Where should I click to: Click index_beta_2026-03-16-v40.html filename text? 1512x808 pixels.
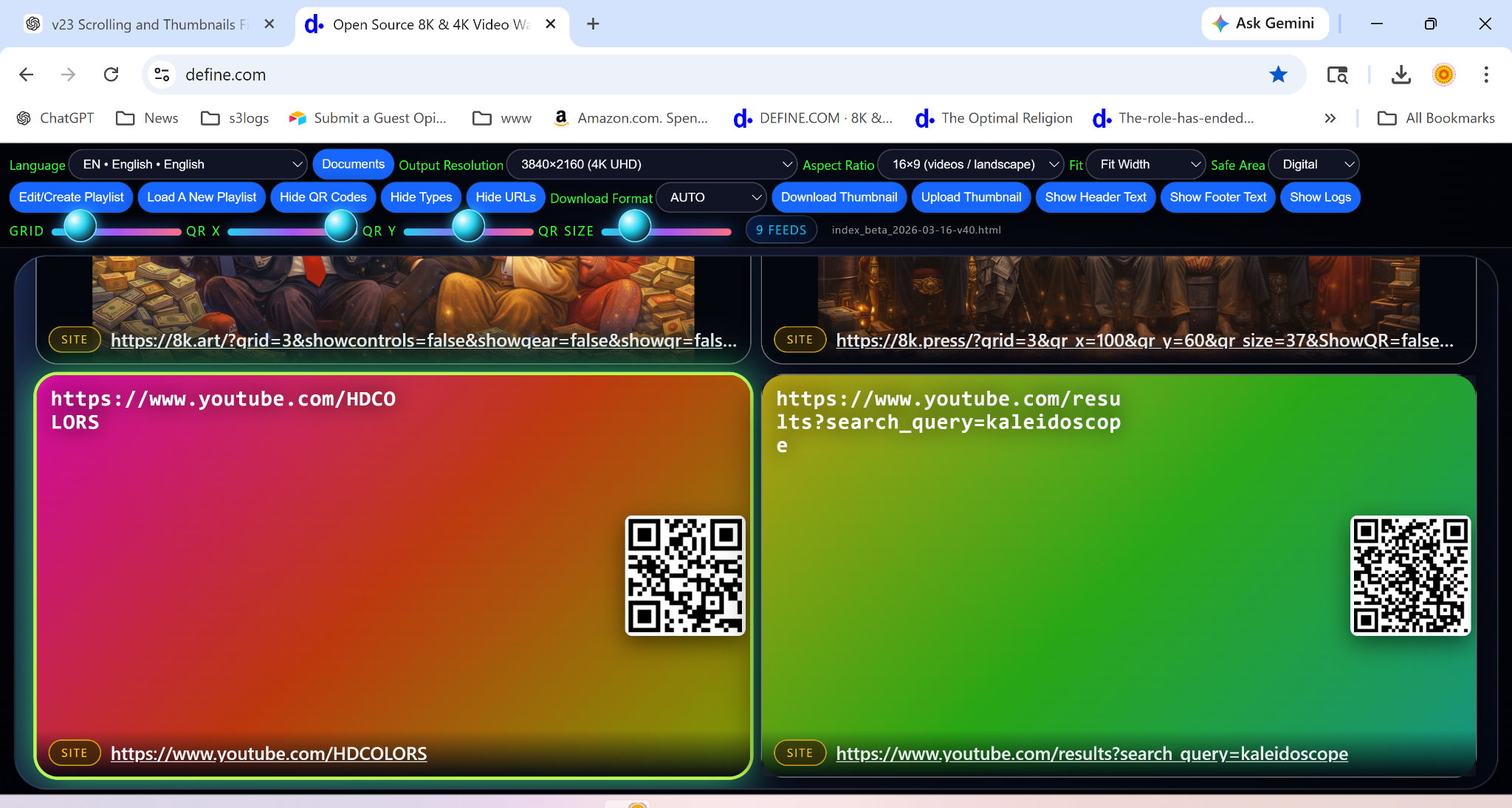click(x=916, y=230)
